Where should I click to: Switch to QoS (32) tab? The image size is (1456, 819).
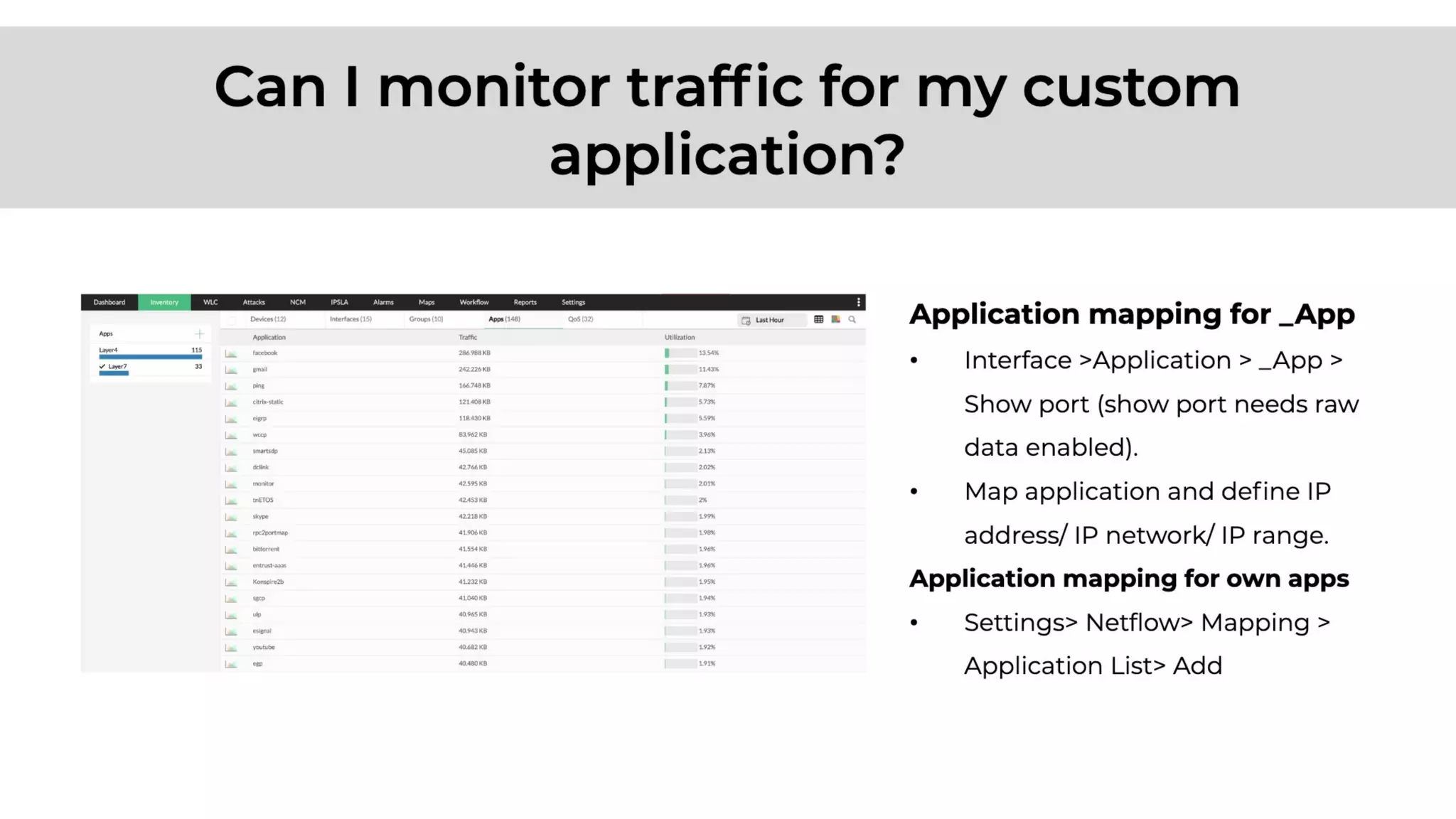(x=580, y=319)
